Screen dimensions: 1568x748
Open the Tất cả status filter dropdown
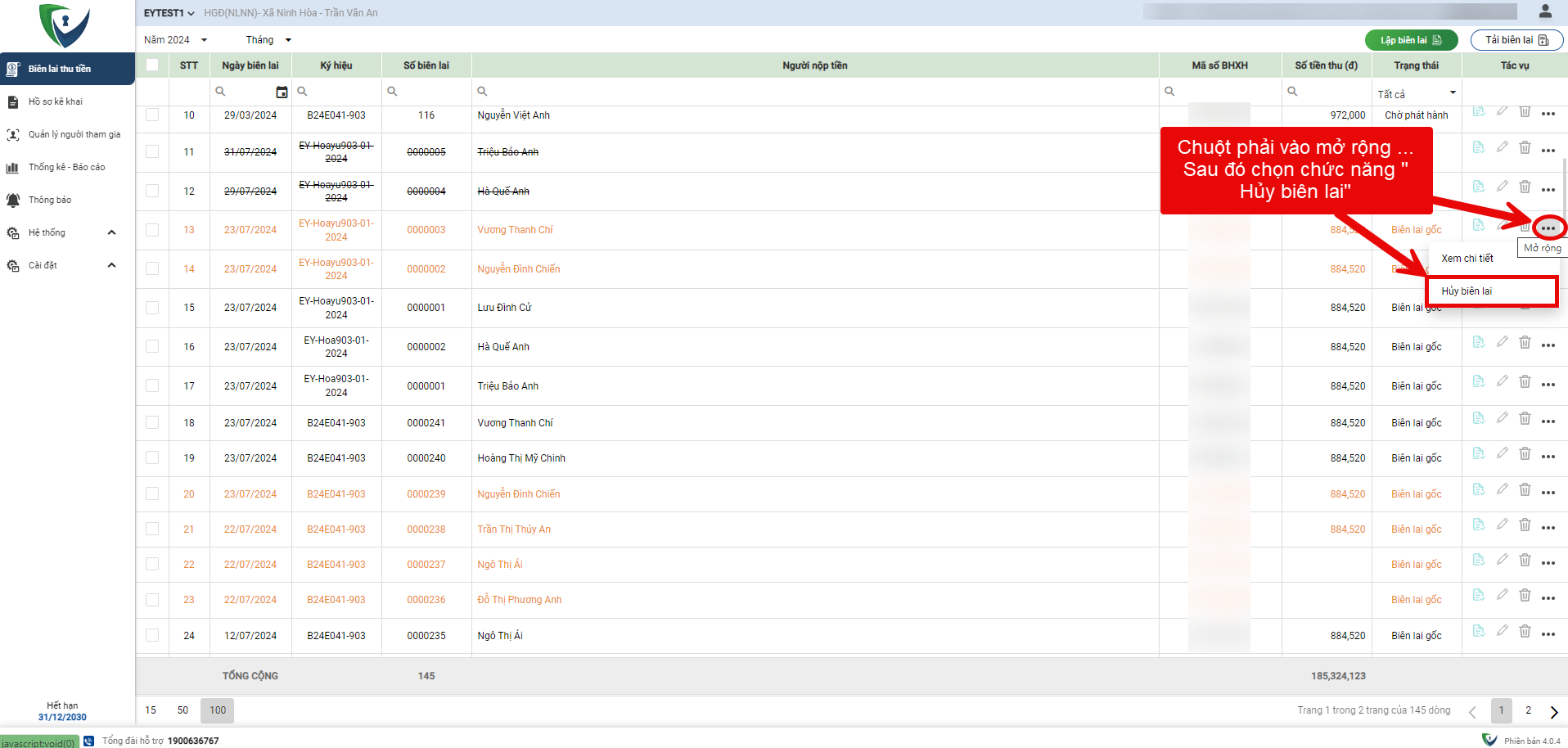[1416, 93]
